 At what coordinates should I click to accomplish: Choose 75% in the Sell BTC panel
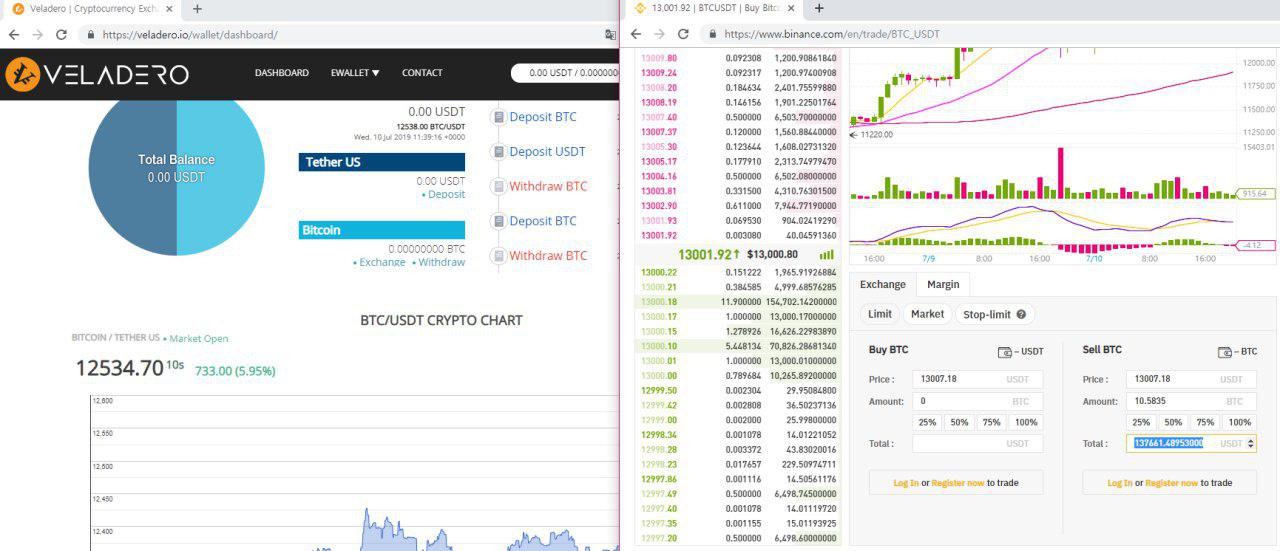(x=1205, y=422)
